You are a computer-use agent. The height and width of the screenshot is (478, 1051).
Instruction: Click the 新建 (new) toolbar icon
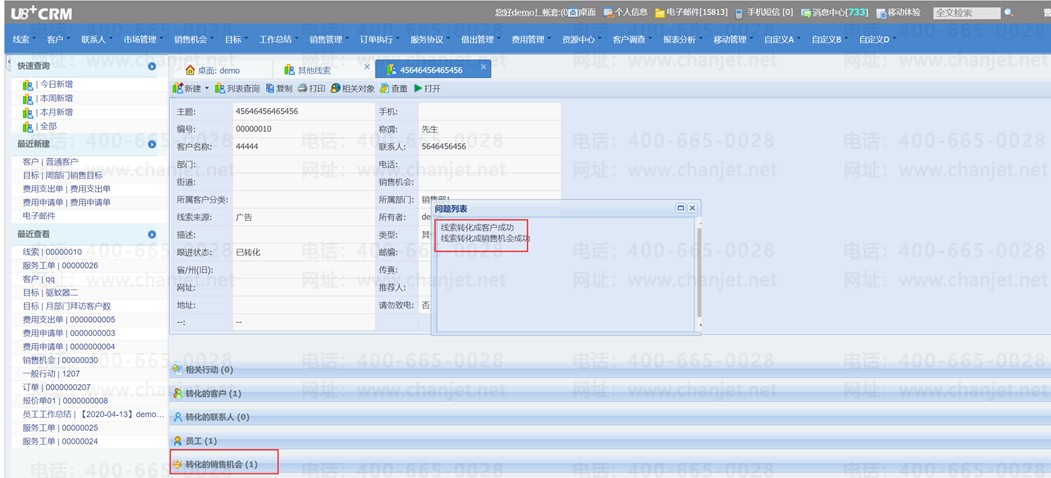tap(178, 88)
